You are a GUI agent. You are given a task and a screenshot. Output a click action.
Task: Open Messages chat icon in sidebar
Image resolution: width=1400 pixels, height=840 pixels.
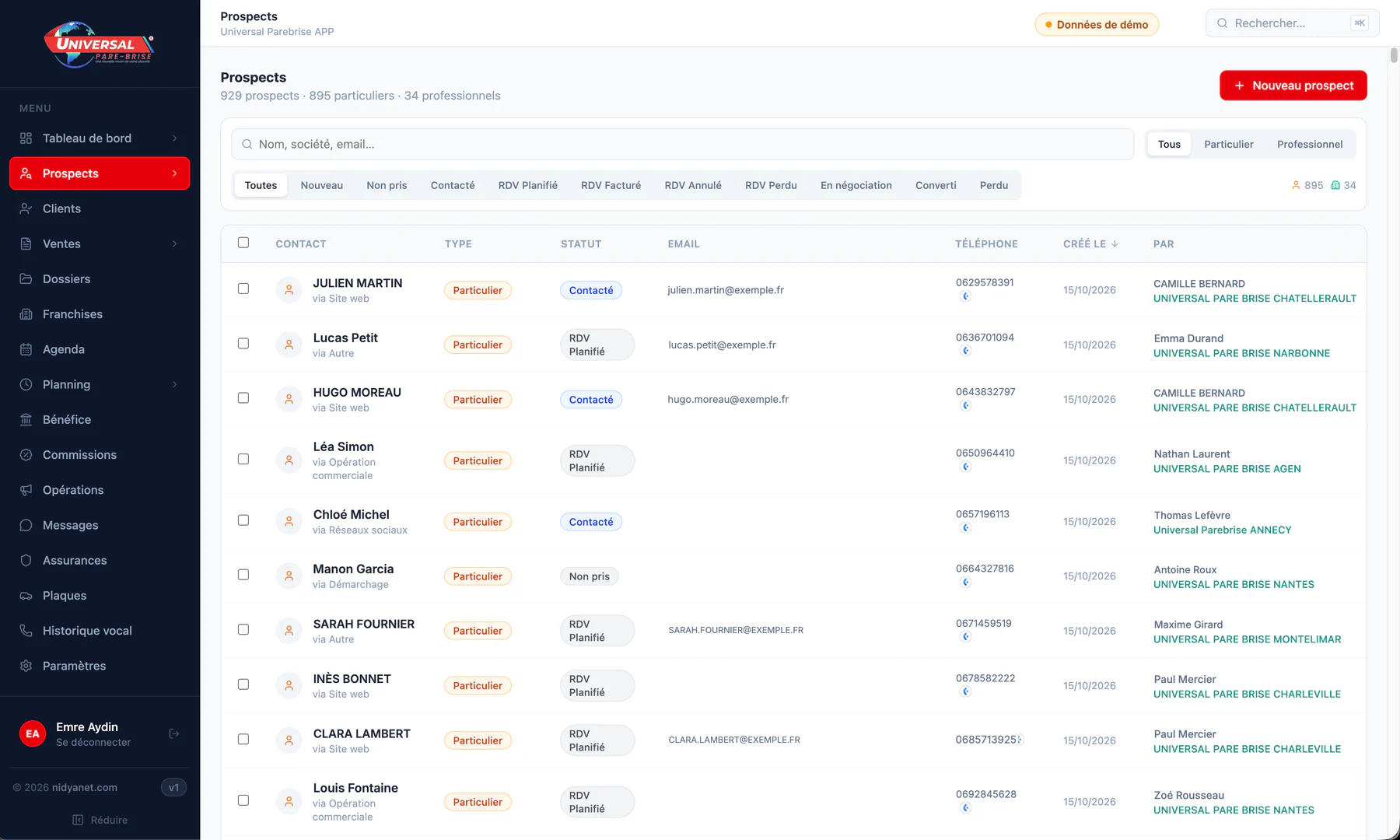point(26,525)
